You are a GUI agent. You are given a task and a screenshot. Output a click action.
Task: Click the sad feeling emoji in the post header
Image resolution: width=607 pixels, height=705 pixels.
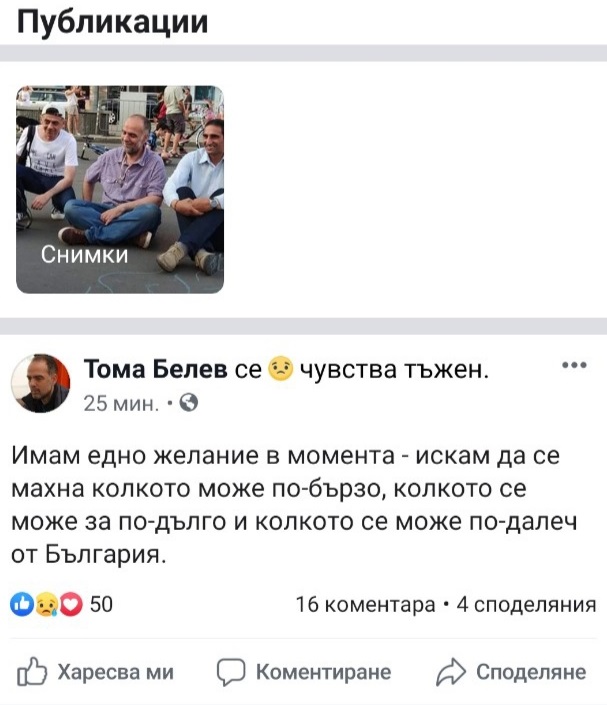click(x=280, y=369)
